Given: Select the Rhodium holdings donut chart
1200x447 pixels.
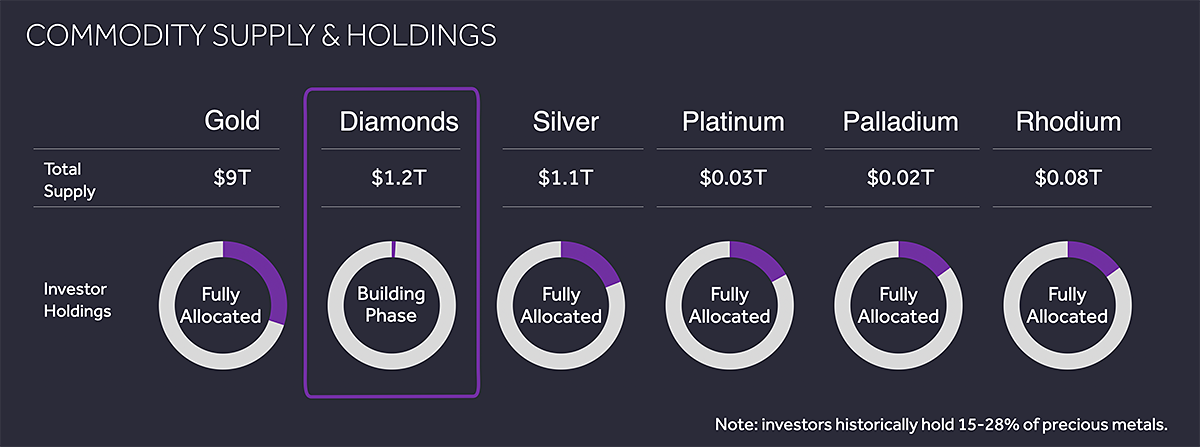Looking at the screenshot, I should click(1067, 305).
